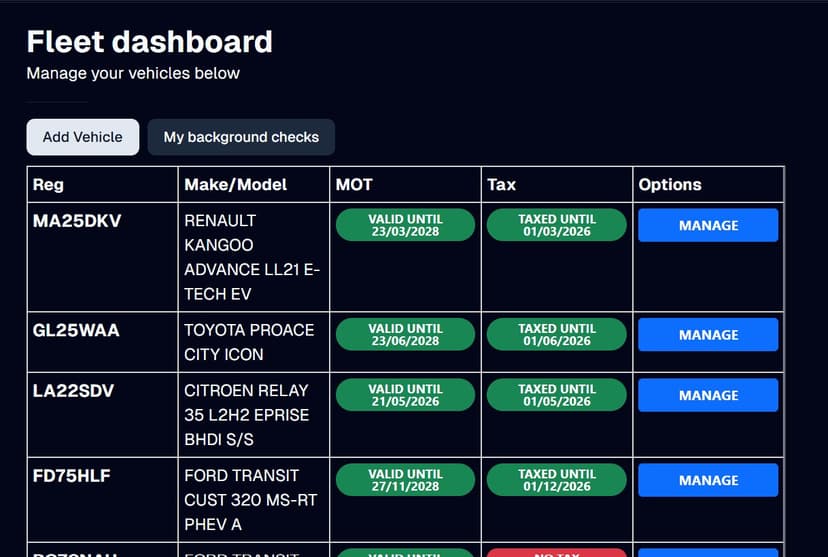Click the Citroen Relay model cell

tap(254, 415)
